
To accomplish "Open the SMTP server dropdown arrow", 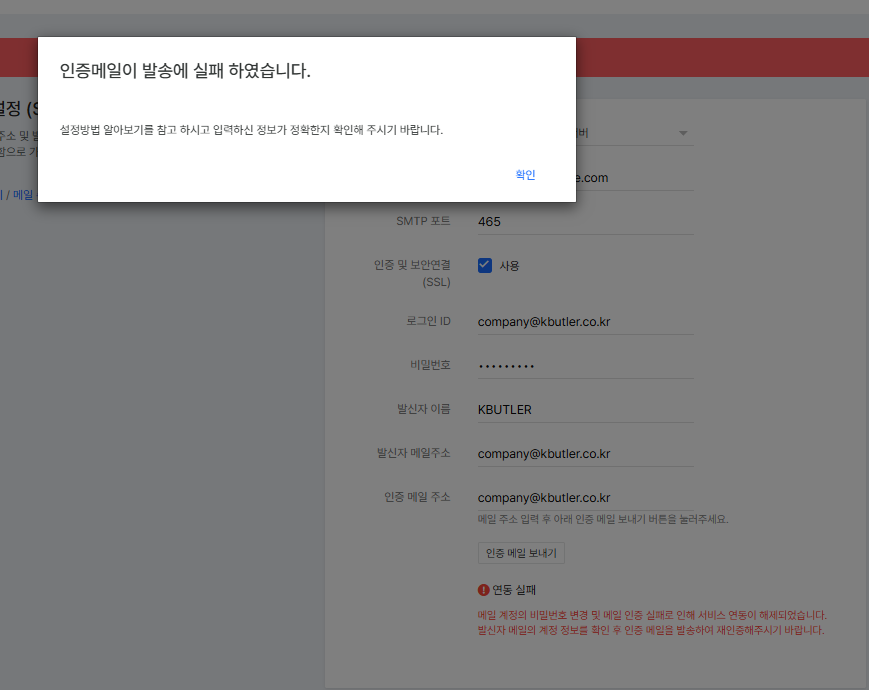I will pyautogui.click(x=683, y=133).
